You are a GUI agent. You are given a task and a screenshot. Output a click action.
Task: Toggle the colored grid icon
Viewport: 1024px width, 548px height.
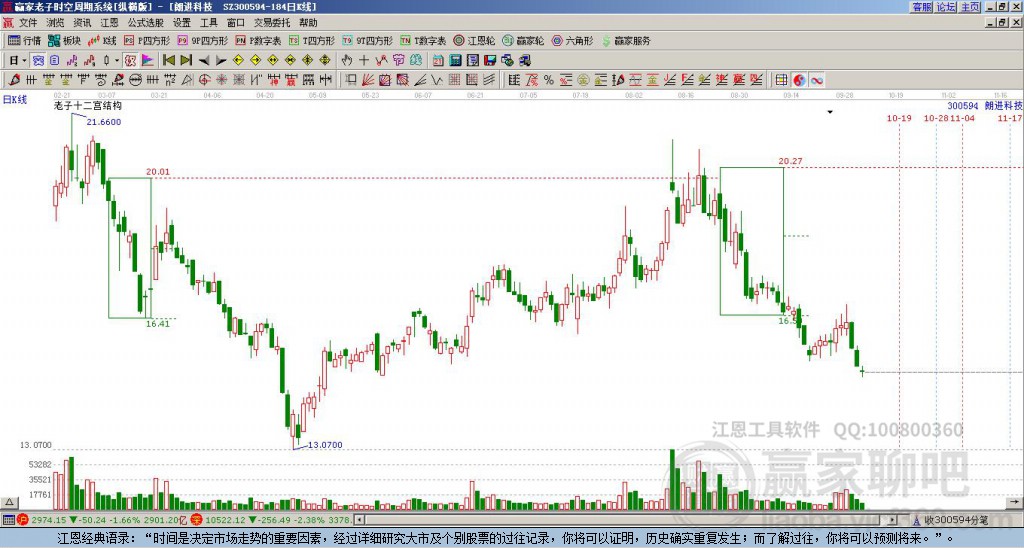pyautogui.click(x=781, y=80)
